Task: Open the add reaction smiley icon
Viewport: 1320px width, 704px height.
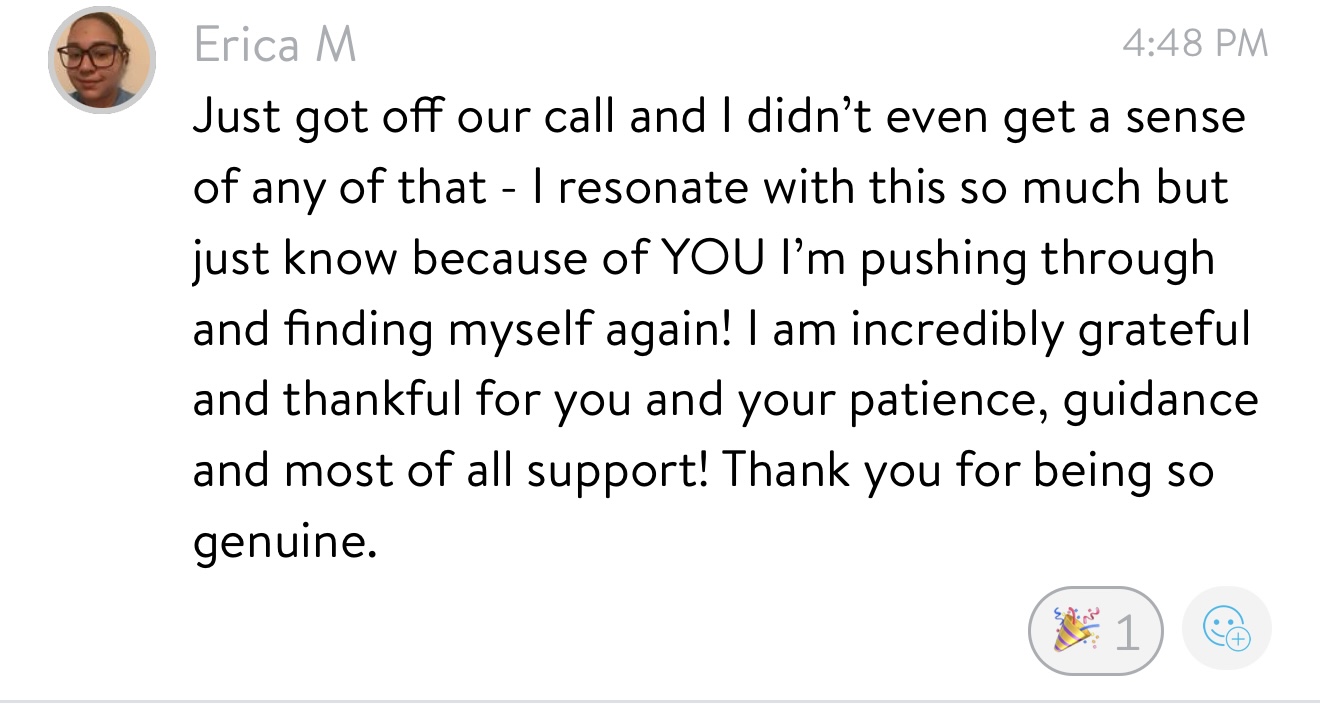Action: [1226, 631]
